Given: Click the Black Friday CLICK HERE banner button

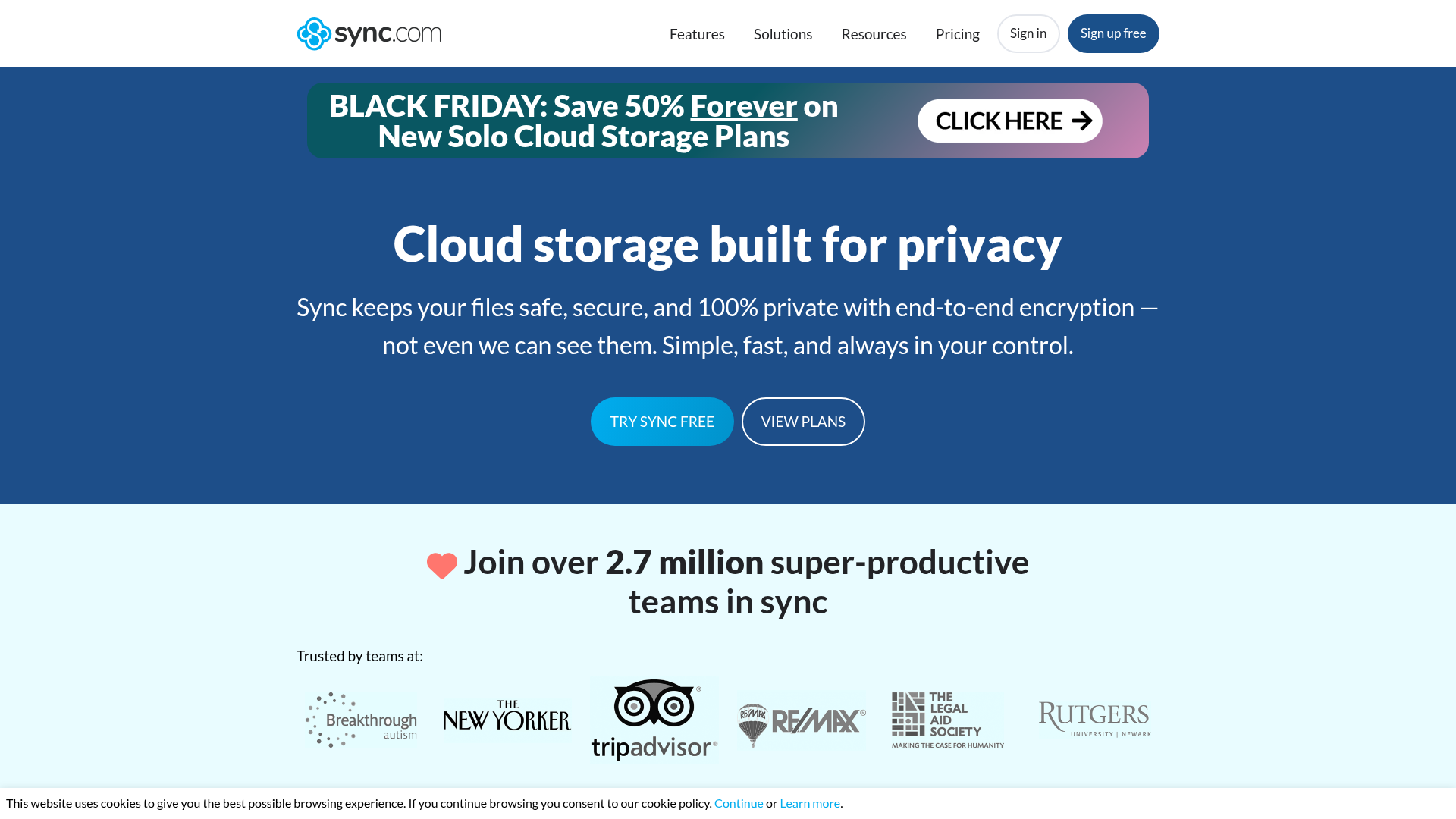Looking at the screenshot, I should coord(1009,121).
